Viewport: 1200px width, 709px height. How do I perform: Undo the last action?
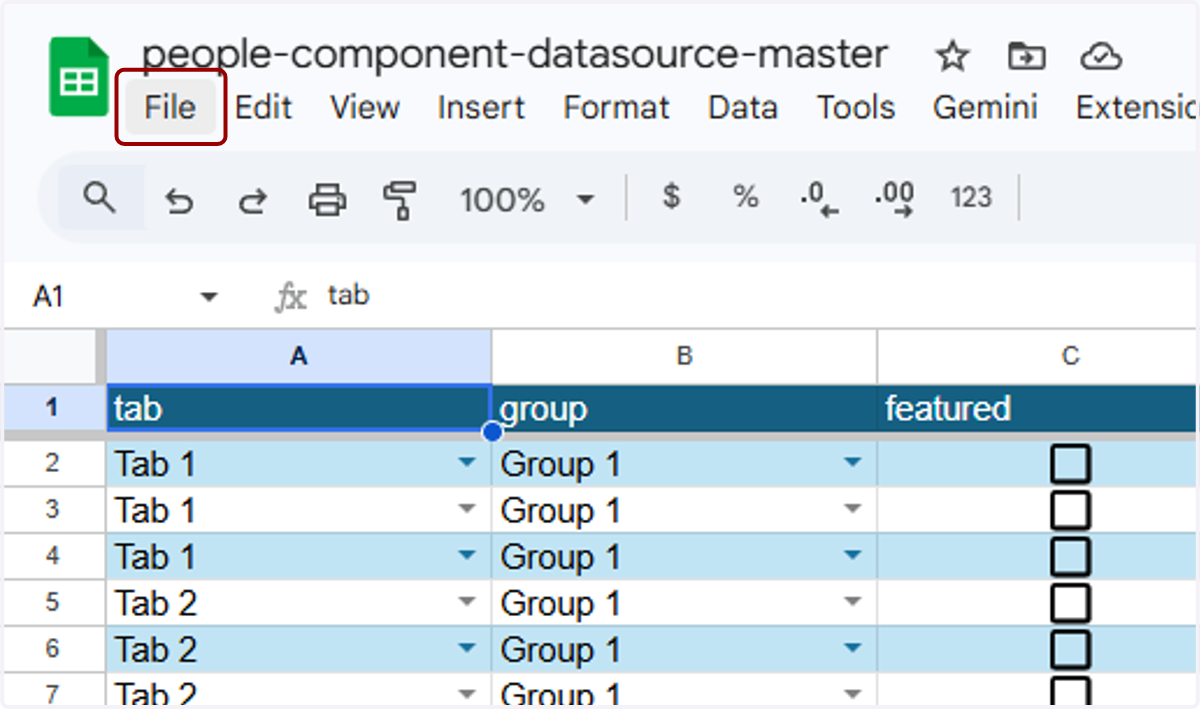[179, 200]
